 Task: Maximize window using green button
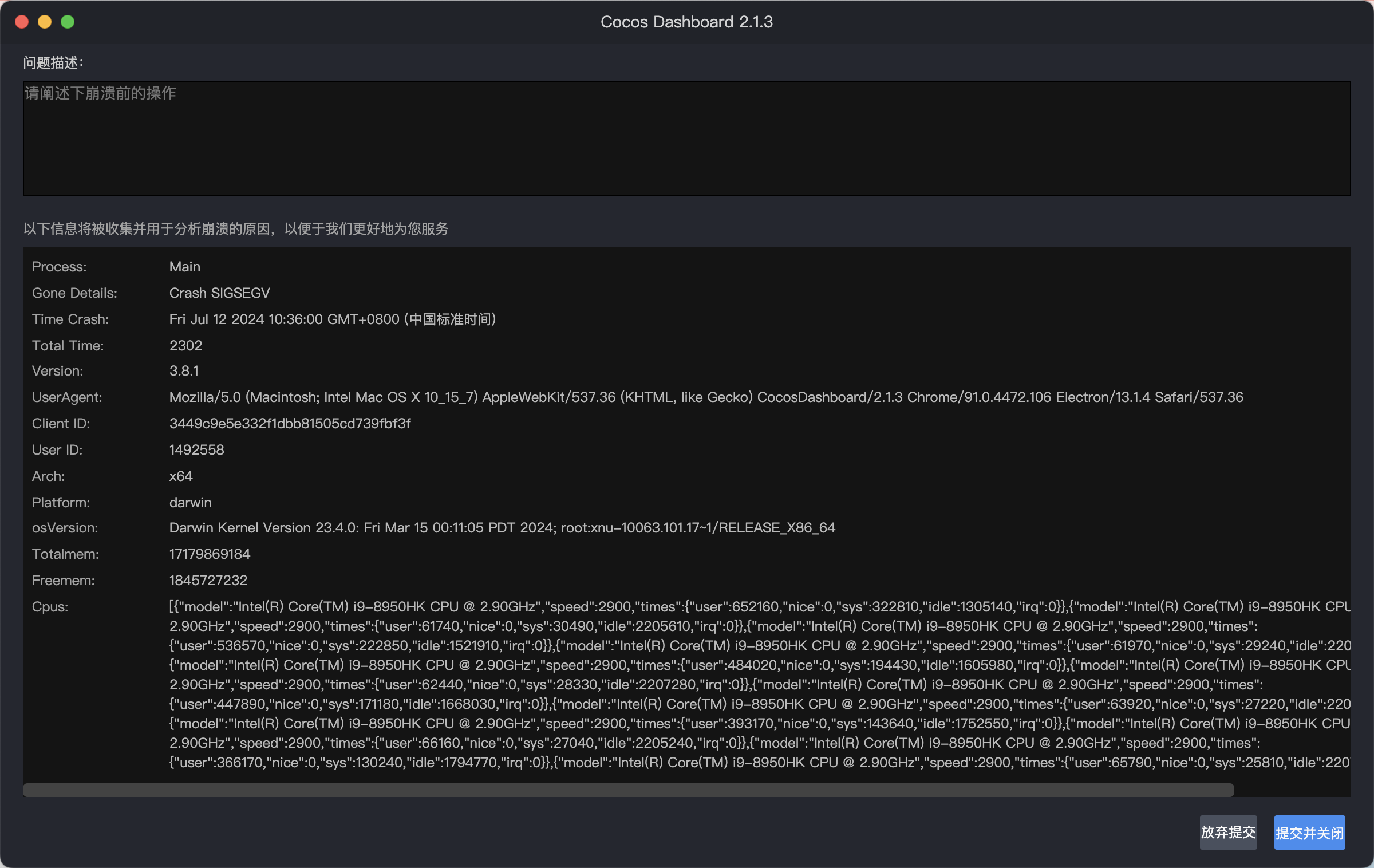point(68,22)
